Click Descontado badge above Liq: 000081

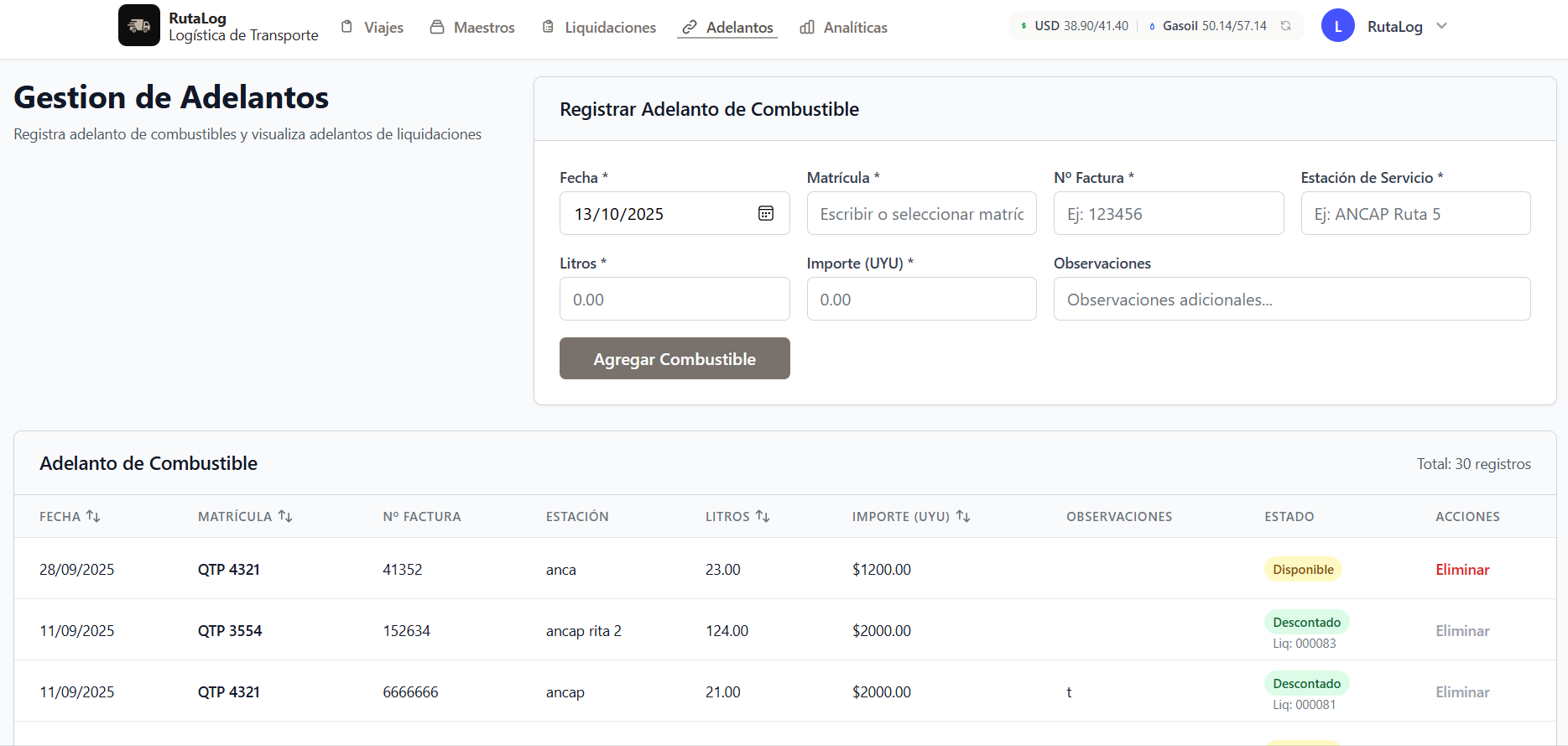pyautogui.click(x=1306, y=683)
